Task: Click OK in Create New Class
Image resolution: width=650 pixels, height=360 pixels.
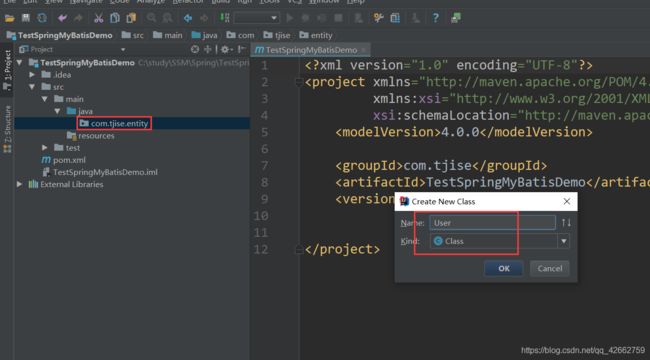Action: pos(504,268)
